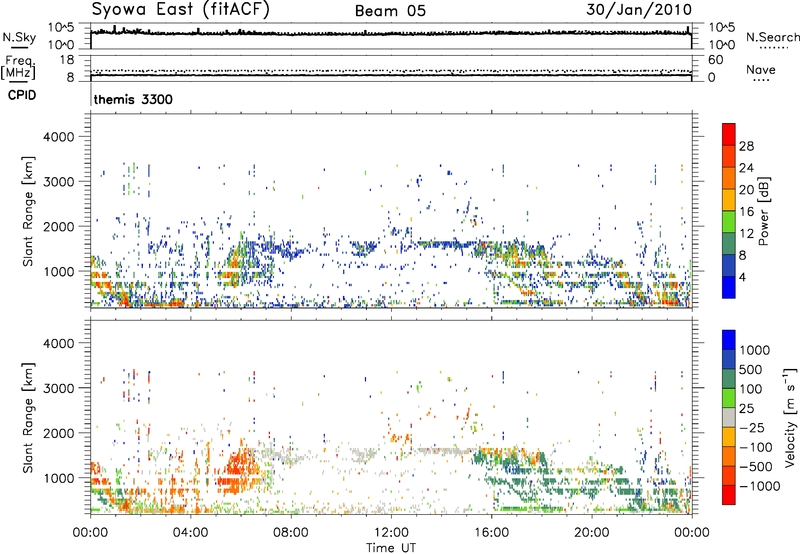The height and width of the screenshot is (554, 800).
Task: Click the '04:00' time axis tick
Action: [191, 533]
